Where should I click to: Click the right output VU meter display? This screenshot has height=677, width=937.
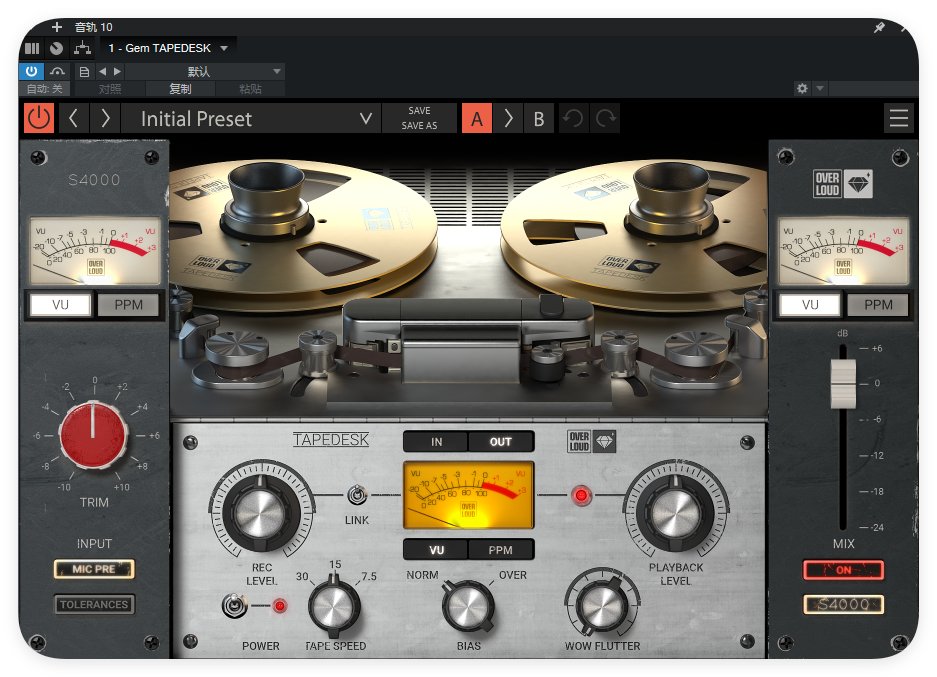point(843,250)
